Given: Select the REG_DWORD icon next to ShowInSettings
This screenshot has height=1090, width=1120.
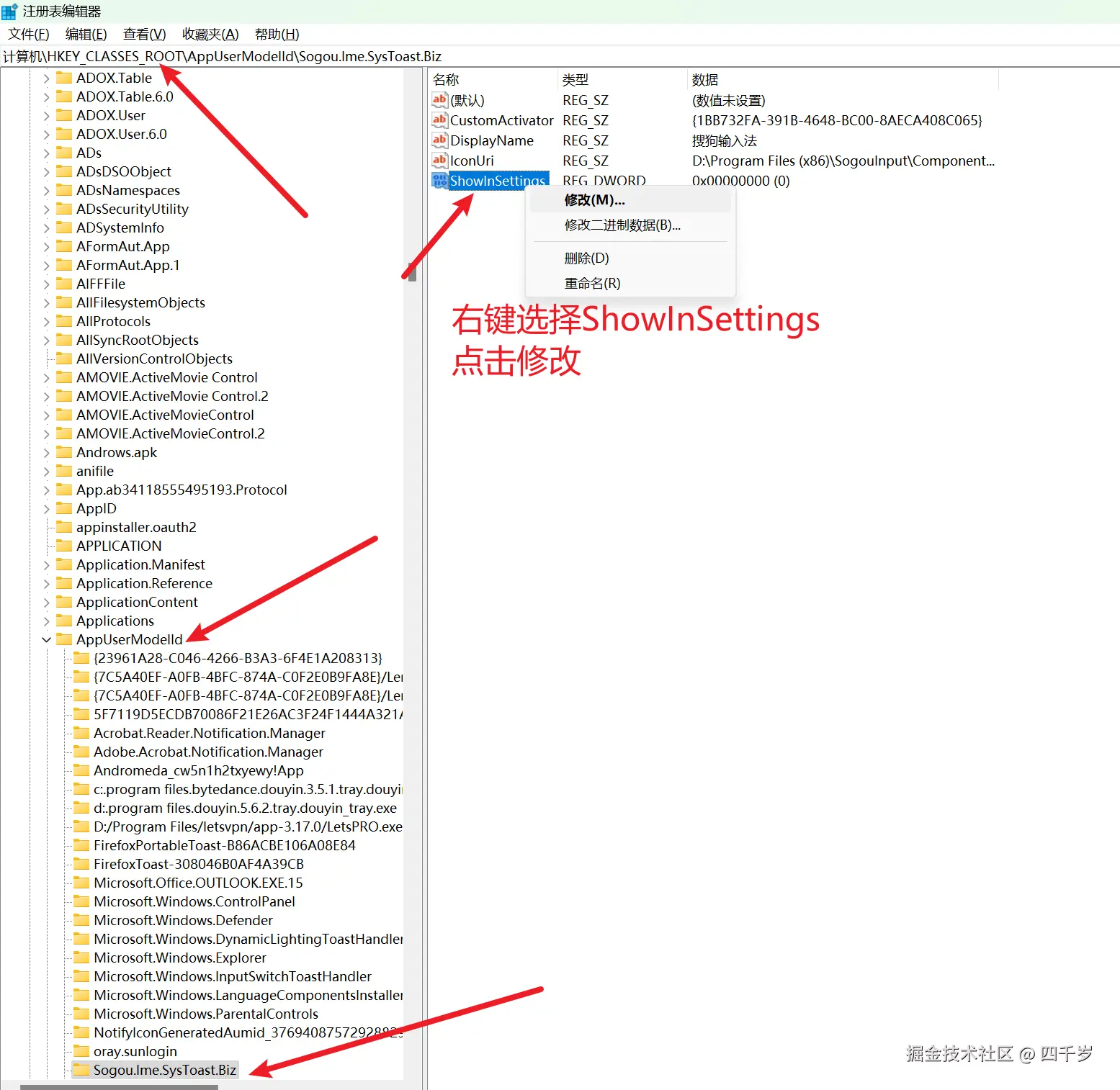Looking at the screenshot, I should [439, 181].
